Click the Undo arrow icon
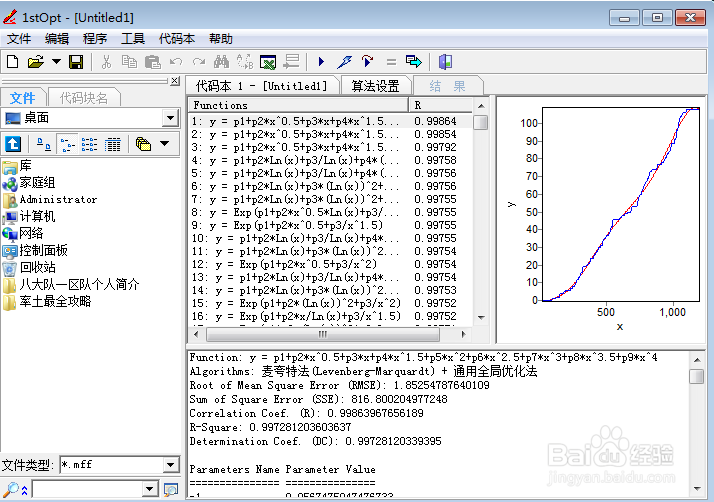 coord(176,61)
